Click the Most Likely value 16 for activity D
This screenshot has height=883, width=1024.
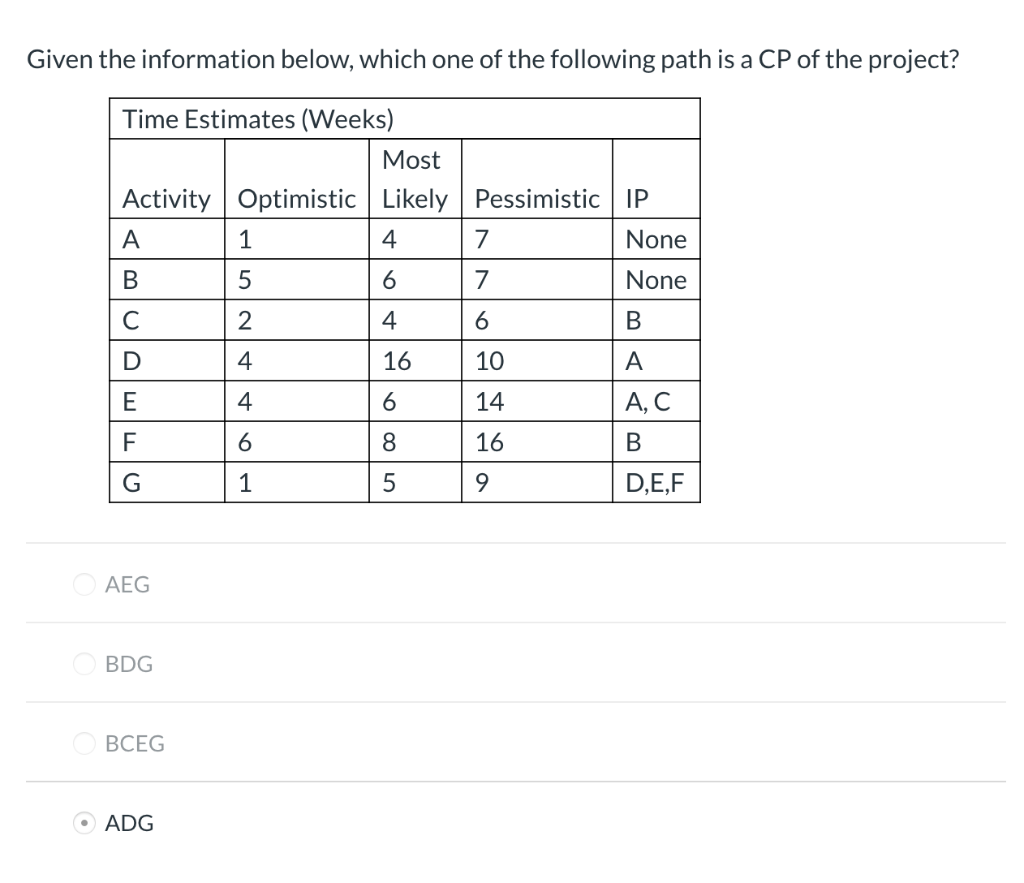click(415, 361)
